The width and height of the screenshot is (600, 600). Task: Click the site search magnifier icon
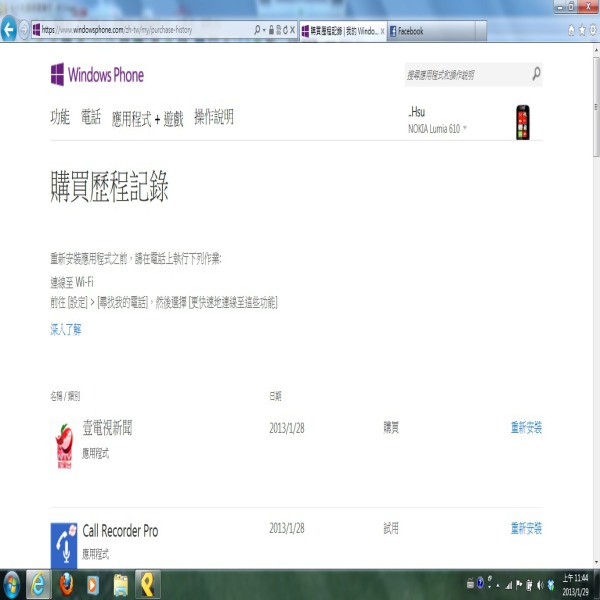click(536, 73)
